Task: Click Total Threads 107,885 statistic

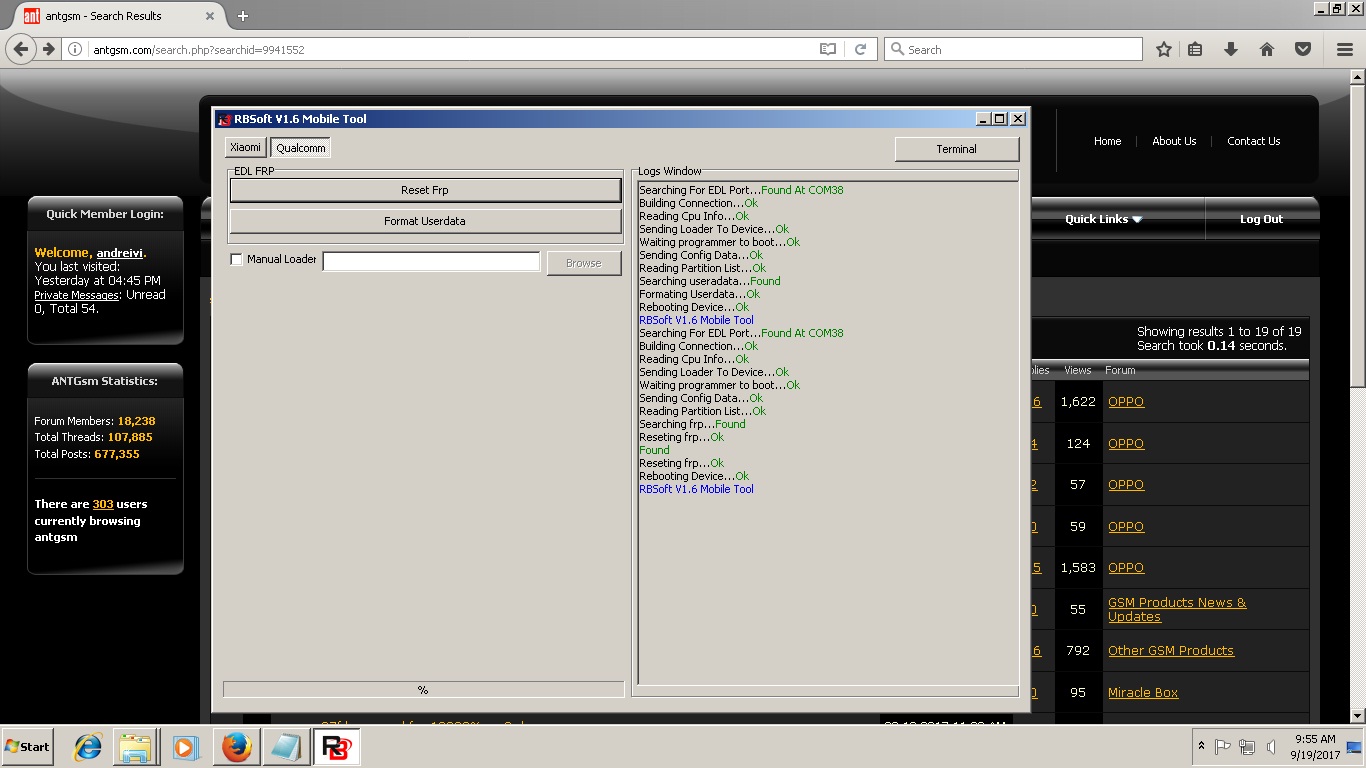Action: pyautogui.click(x=93, y=437)
